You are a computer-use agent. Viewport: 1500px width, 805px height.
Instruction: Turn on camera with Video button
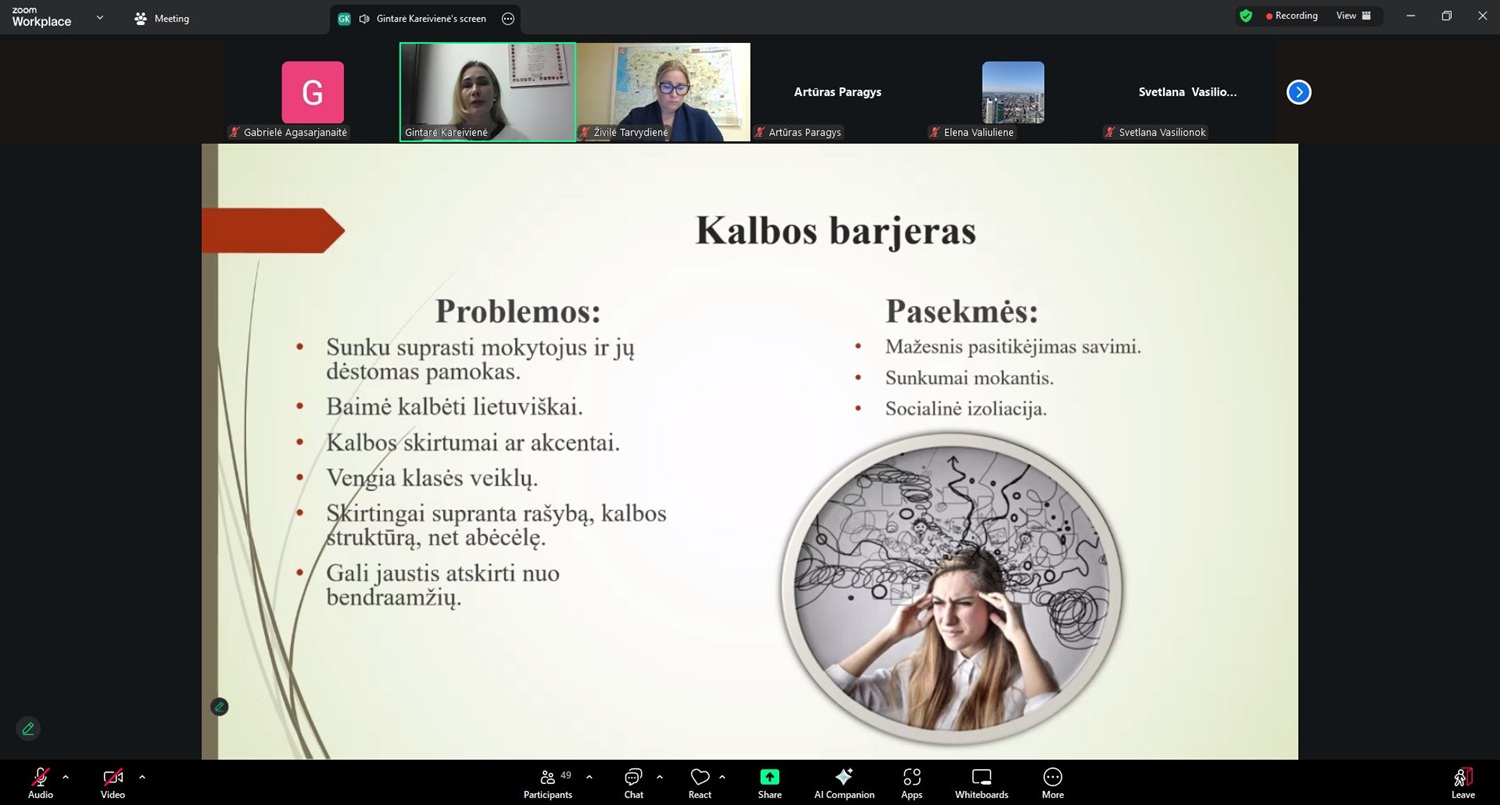(113, 782)
